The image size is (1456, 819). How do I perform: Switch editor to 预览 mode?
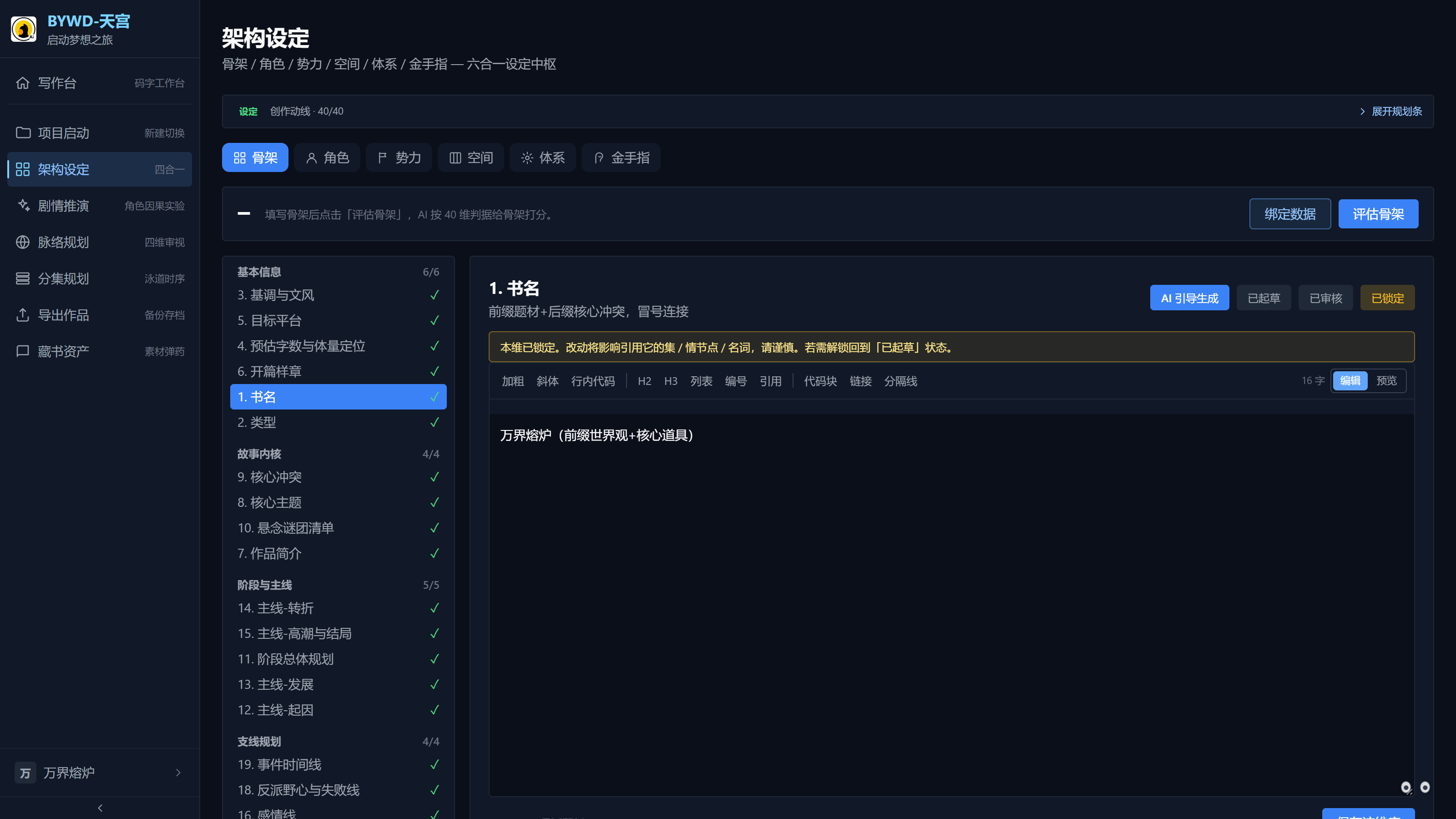coord(1386,381)
